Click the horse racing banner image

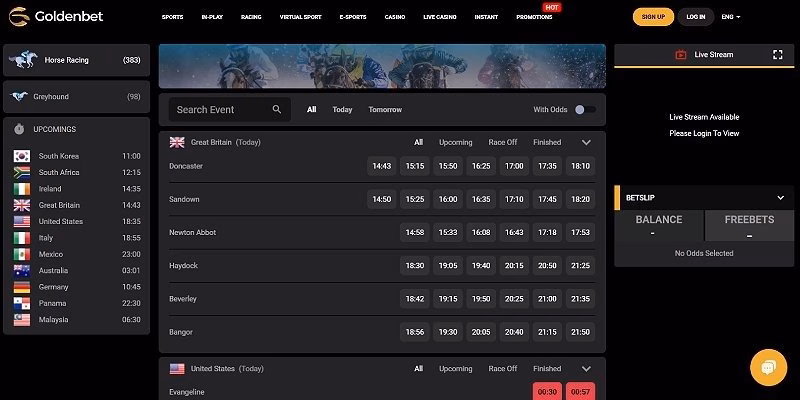(382, 66)
